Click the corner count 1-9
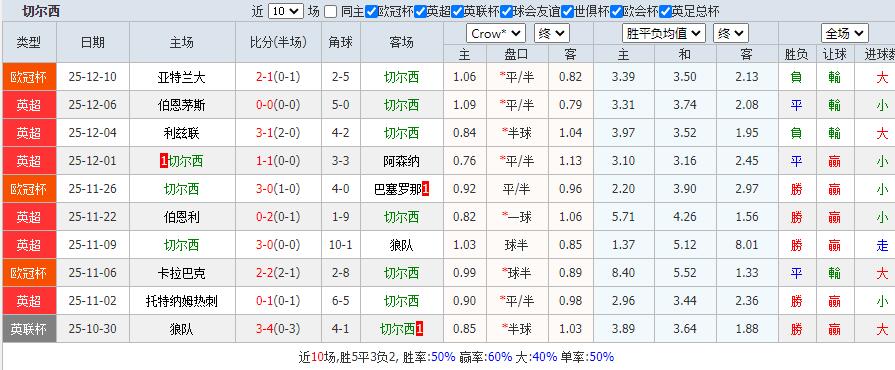The height and width of the screenshot is (370, 895). (340, 217)
